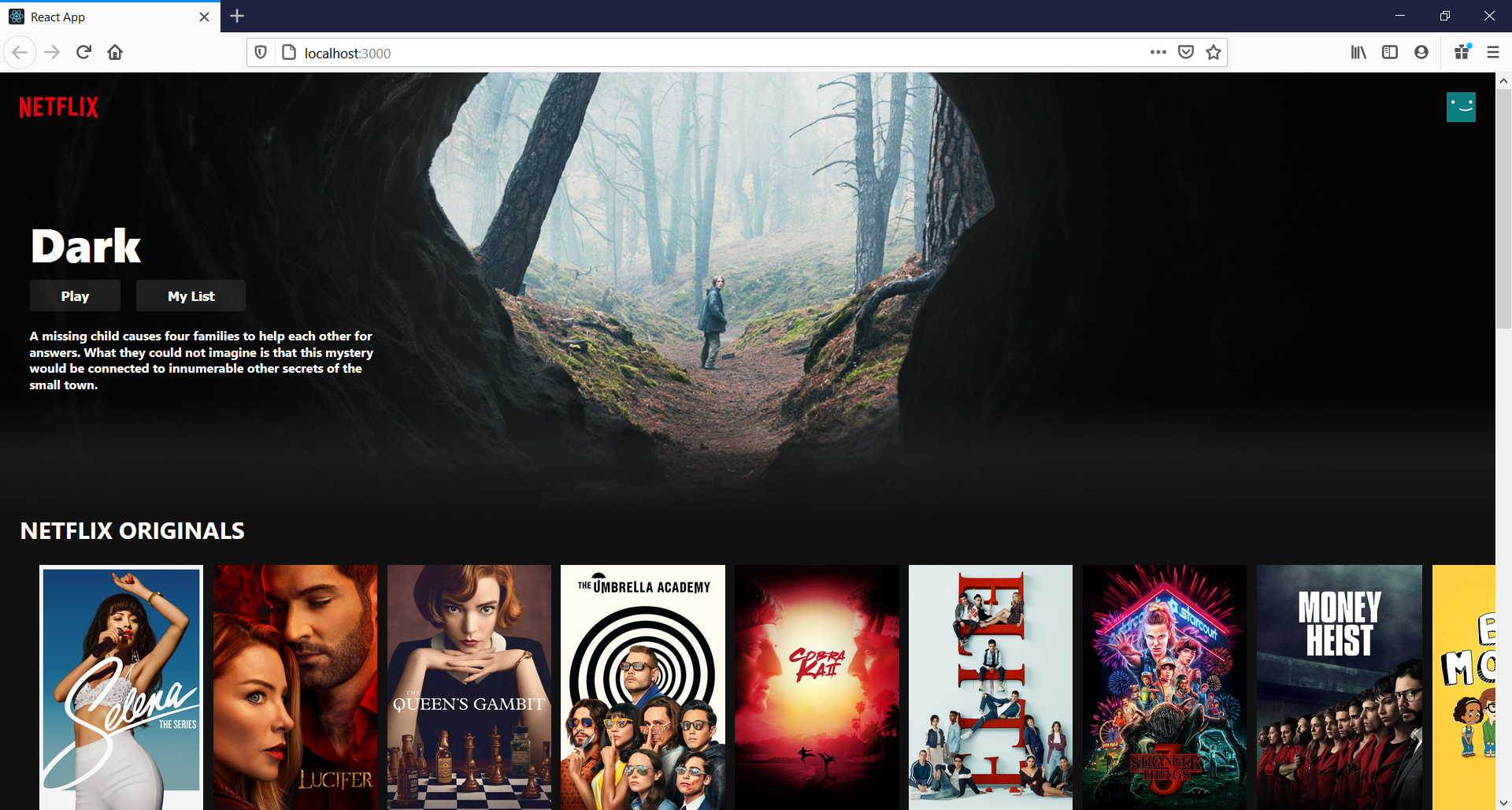Open the Cobra Kai poster
The width and height of the screenshot is (1512, 810).
(817, 687)
